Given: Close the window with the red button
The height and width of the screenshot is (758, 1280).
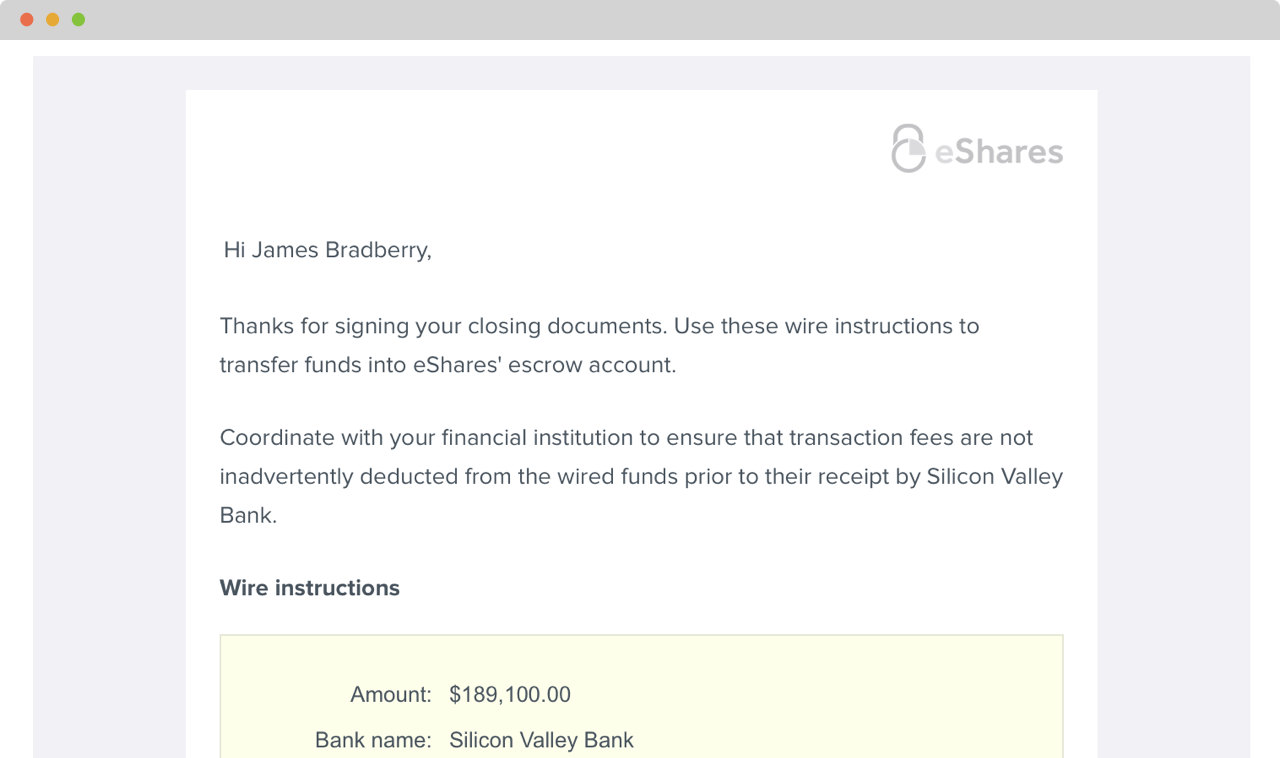Looking at the screenshot, I should click(27, 20).
